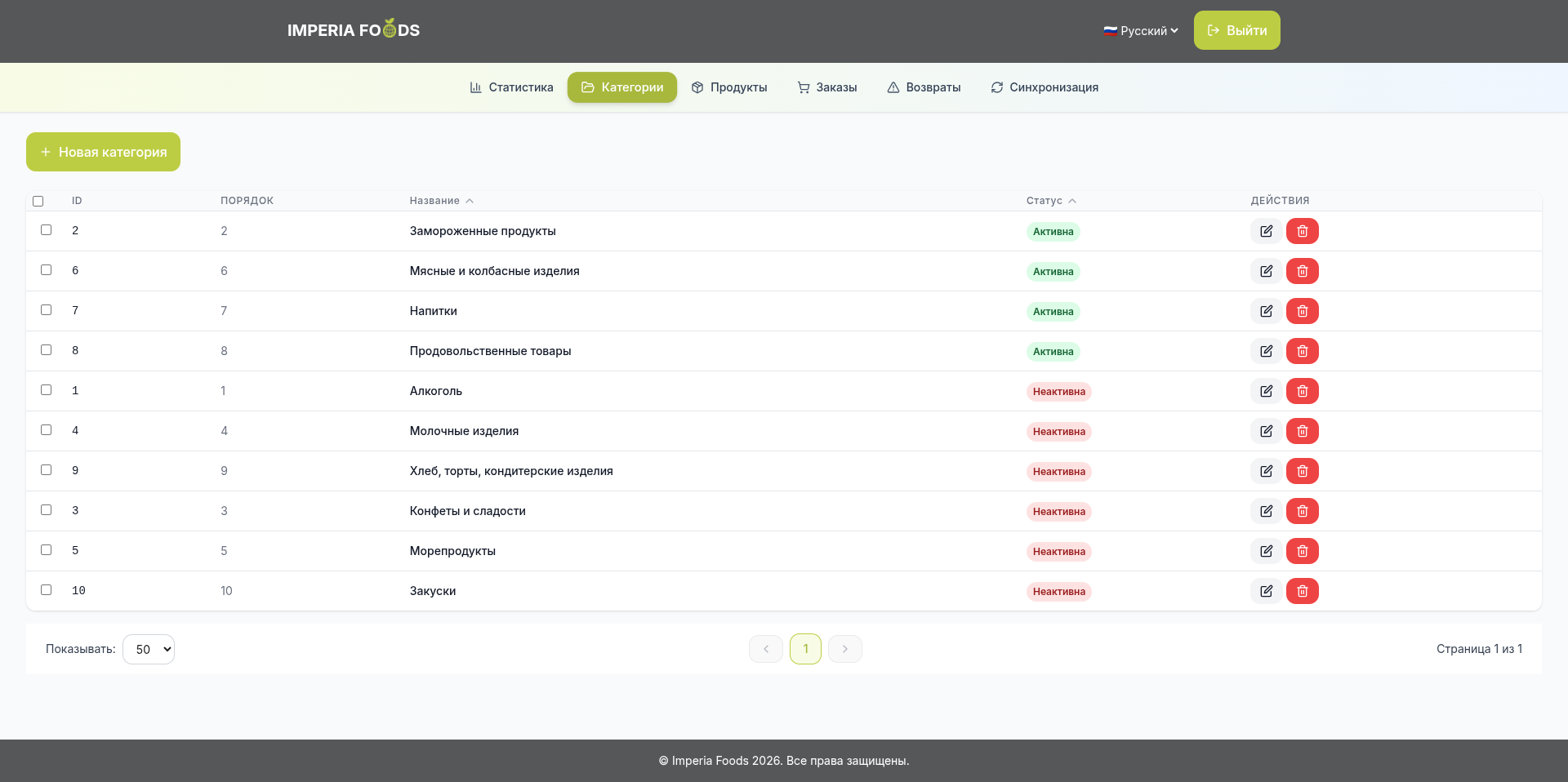The width and height of the screenshot is (1568, 782).
Task: Check the Алкоголь row checkbox
Action: pos(47,390)
